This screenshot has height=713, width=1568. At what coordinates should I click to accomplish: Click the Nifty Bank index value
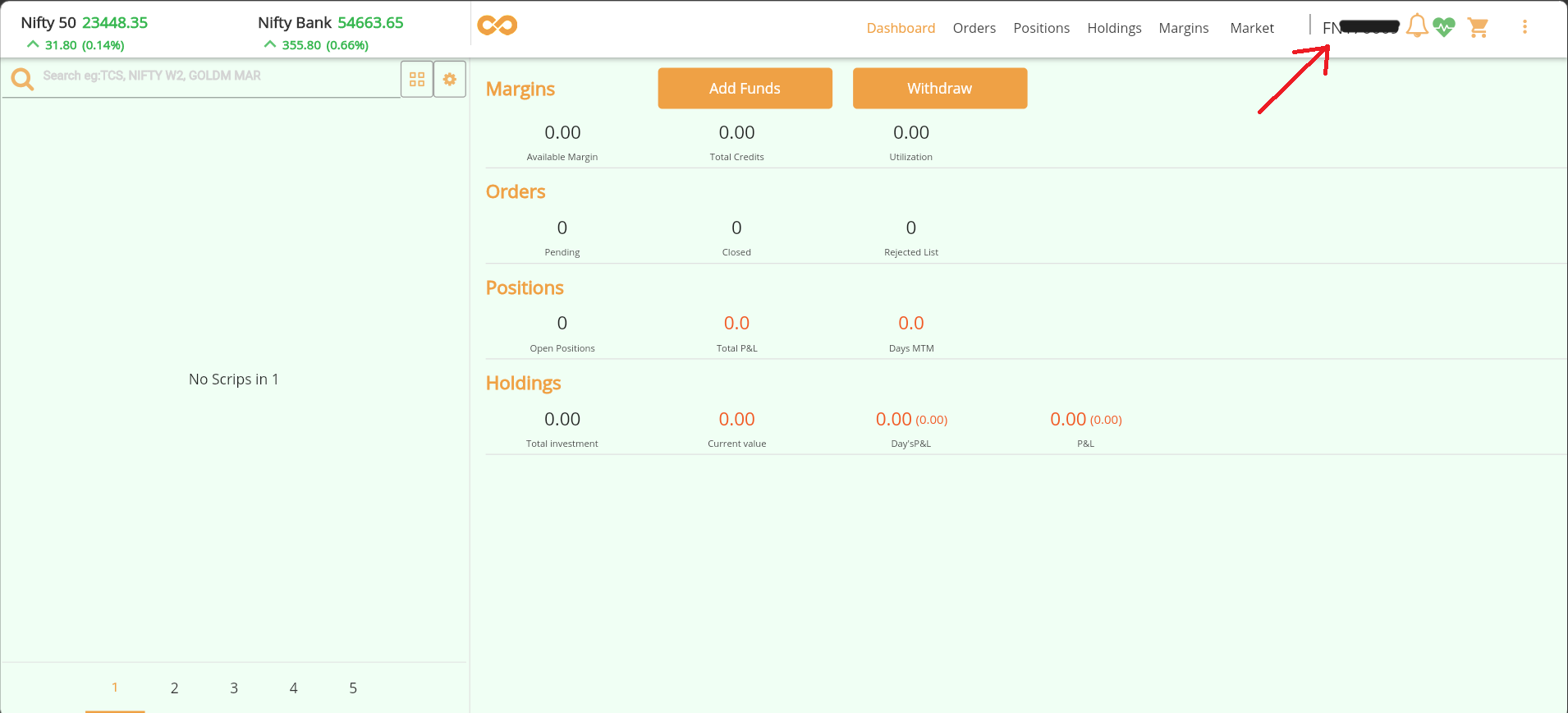(370, 23)
